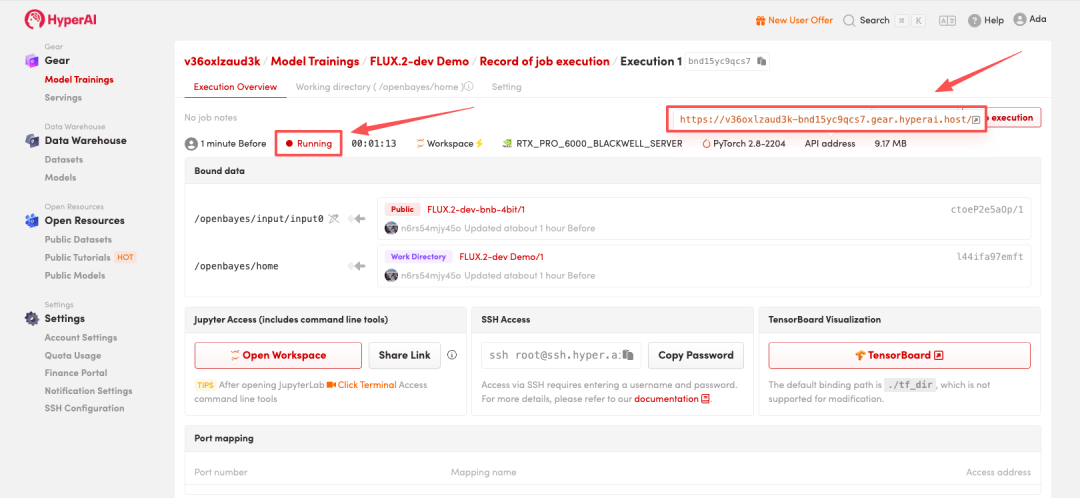Click the Model Trainings breadcrumb link
This screenshot has width=1080, height=498.
pyautogui.click(x=315, y=61)
